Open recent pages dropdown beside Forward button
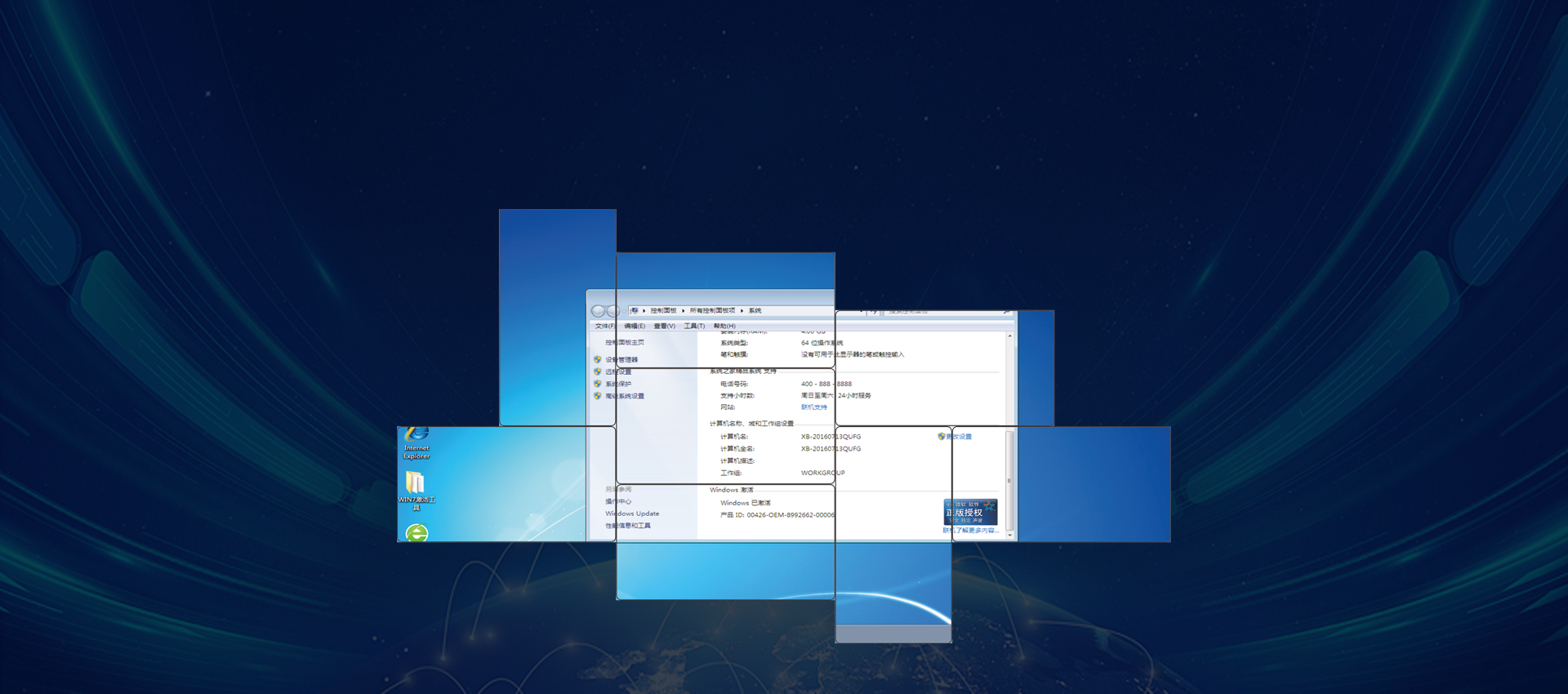This screenshot has height=694, width=1568. click(624, 311)
